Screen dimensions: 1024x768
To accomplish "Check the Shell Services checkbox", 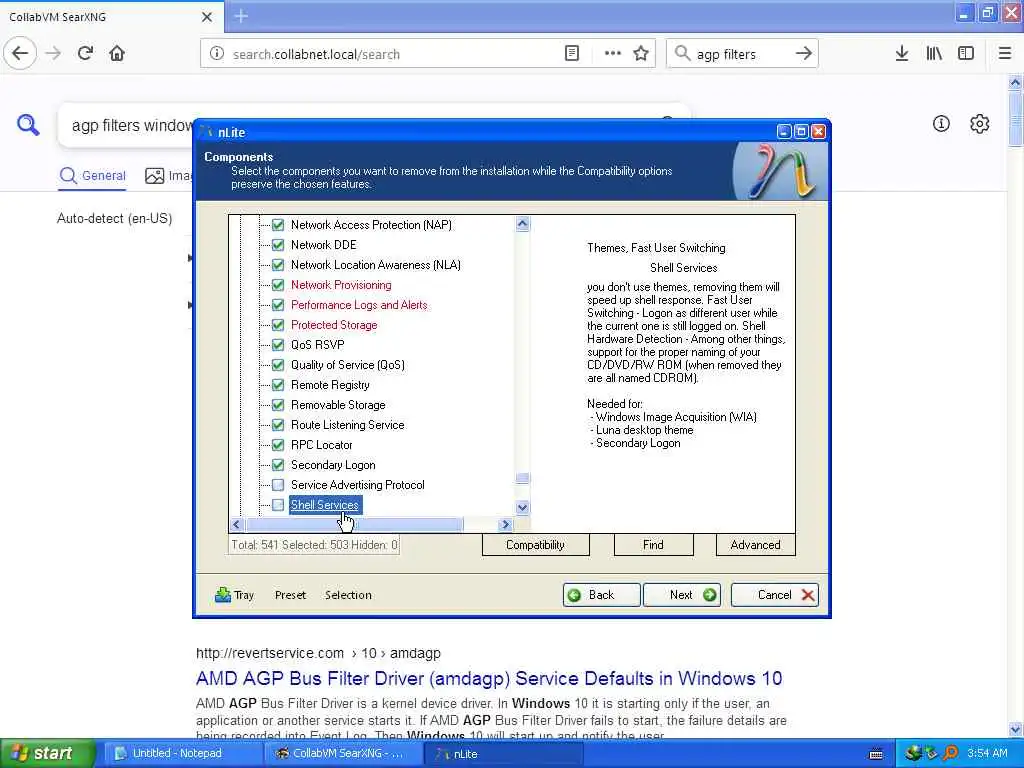I will 278,505.
